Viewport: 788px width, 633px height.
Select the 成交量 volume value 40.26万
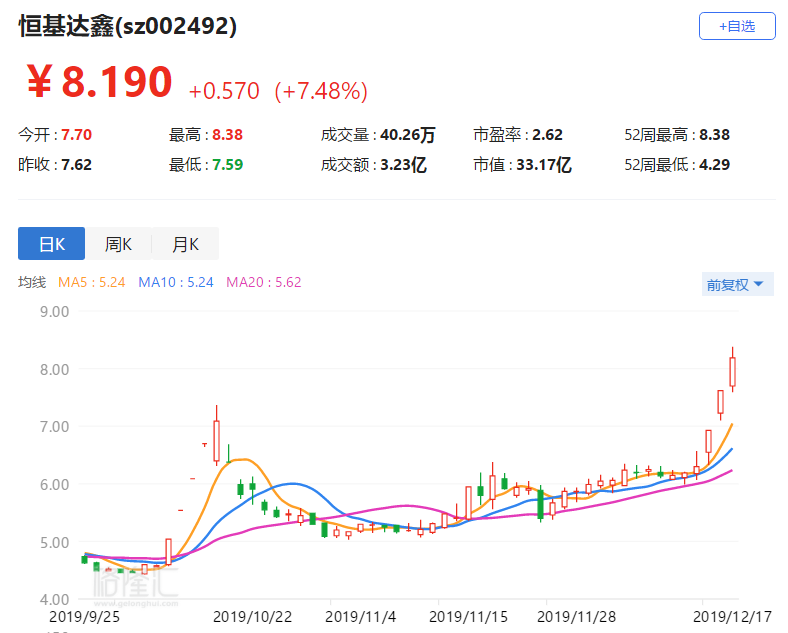pos(406,135)
